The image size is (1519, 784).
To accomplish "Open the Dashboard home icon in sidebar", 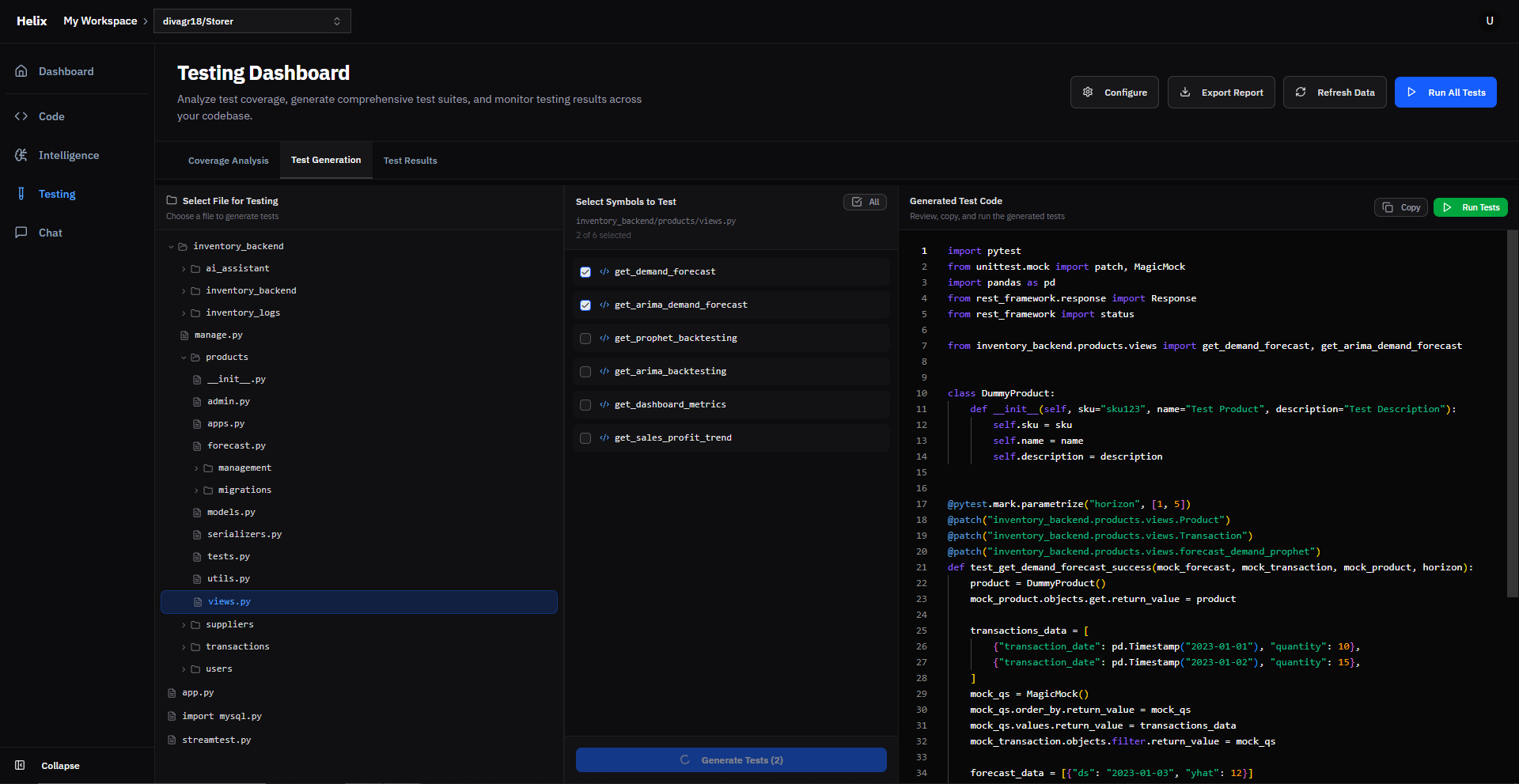I will tap(21, 71).
